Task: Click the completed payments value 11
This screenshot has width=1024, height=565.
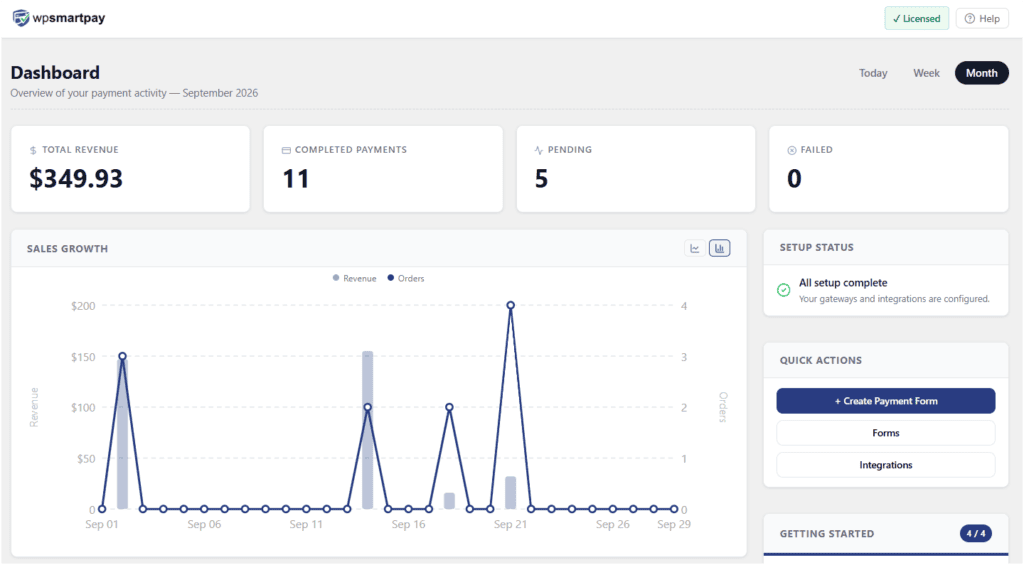Action: 296,178
